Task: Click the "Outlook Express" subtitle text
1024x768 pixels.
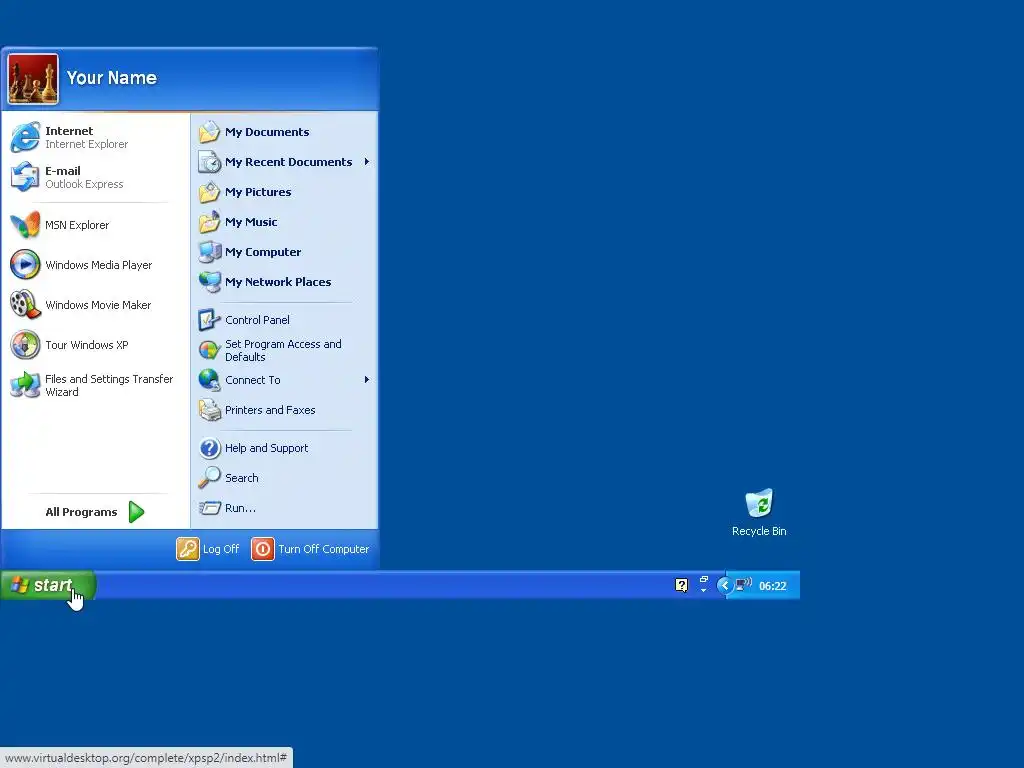Action: coord(84,184)
